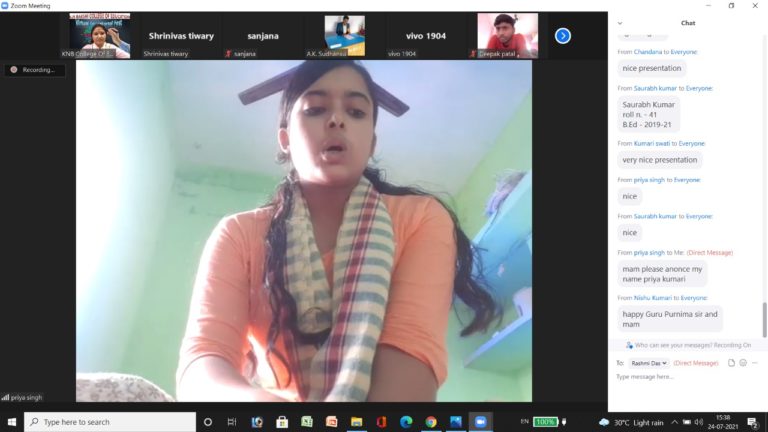Open the chat more options ellipsis
The image size is (768, 432).
click(755, 362)
